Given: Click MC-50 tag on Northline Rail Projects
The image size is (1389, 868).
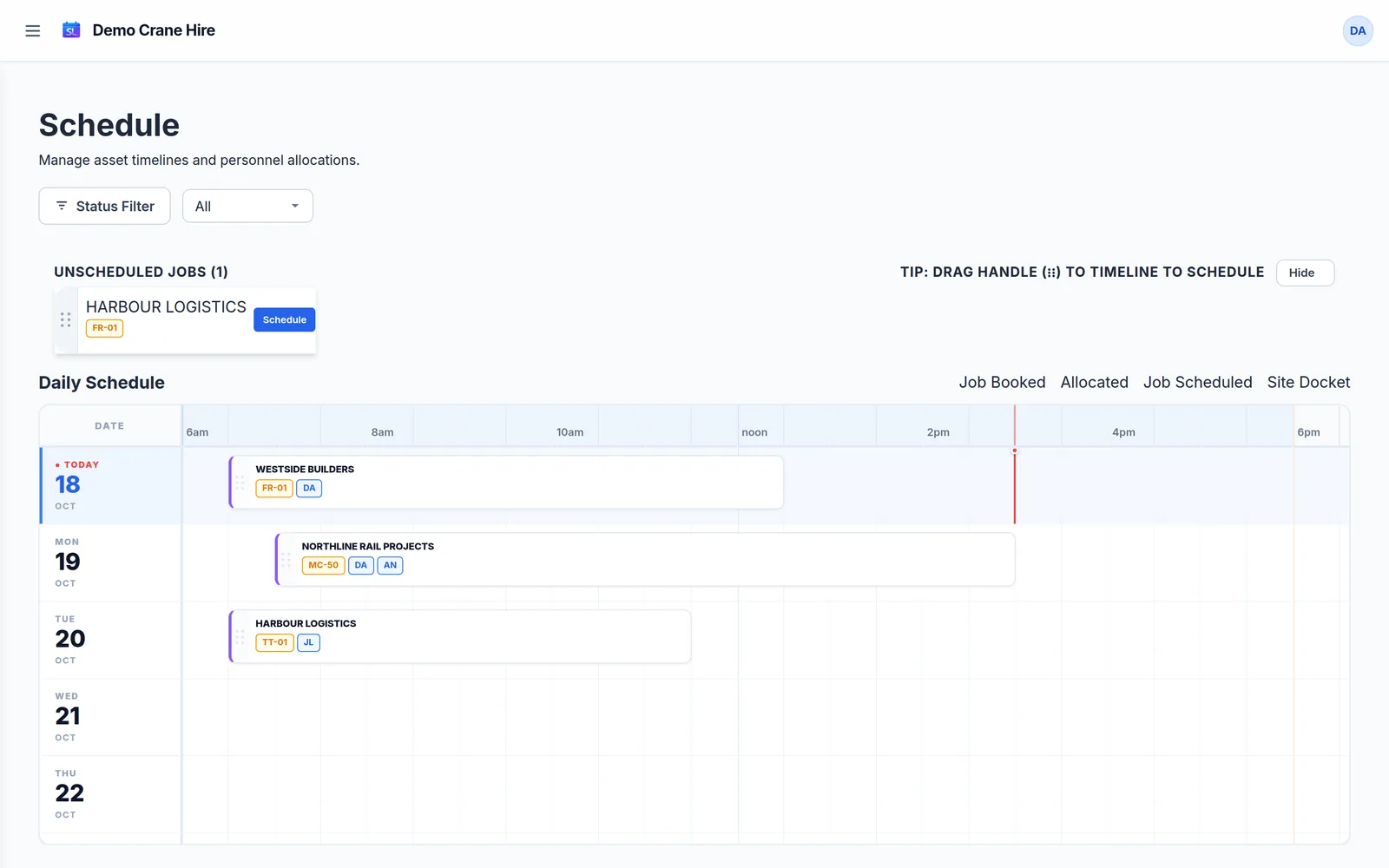Looking at the screenshot, I should pyautogui.click(x=323, y=565).
